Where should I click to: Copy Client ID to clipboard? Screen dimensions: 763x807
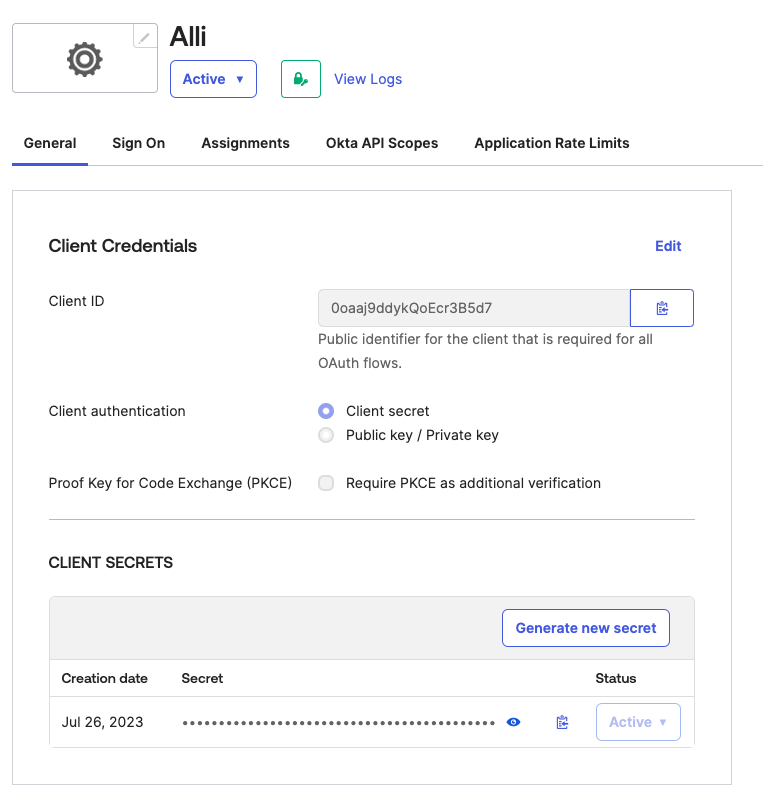click(661, 308)
